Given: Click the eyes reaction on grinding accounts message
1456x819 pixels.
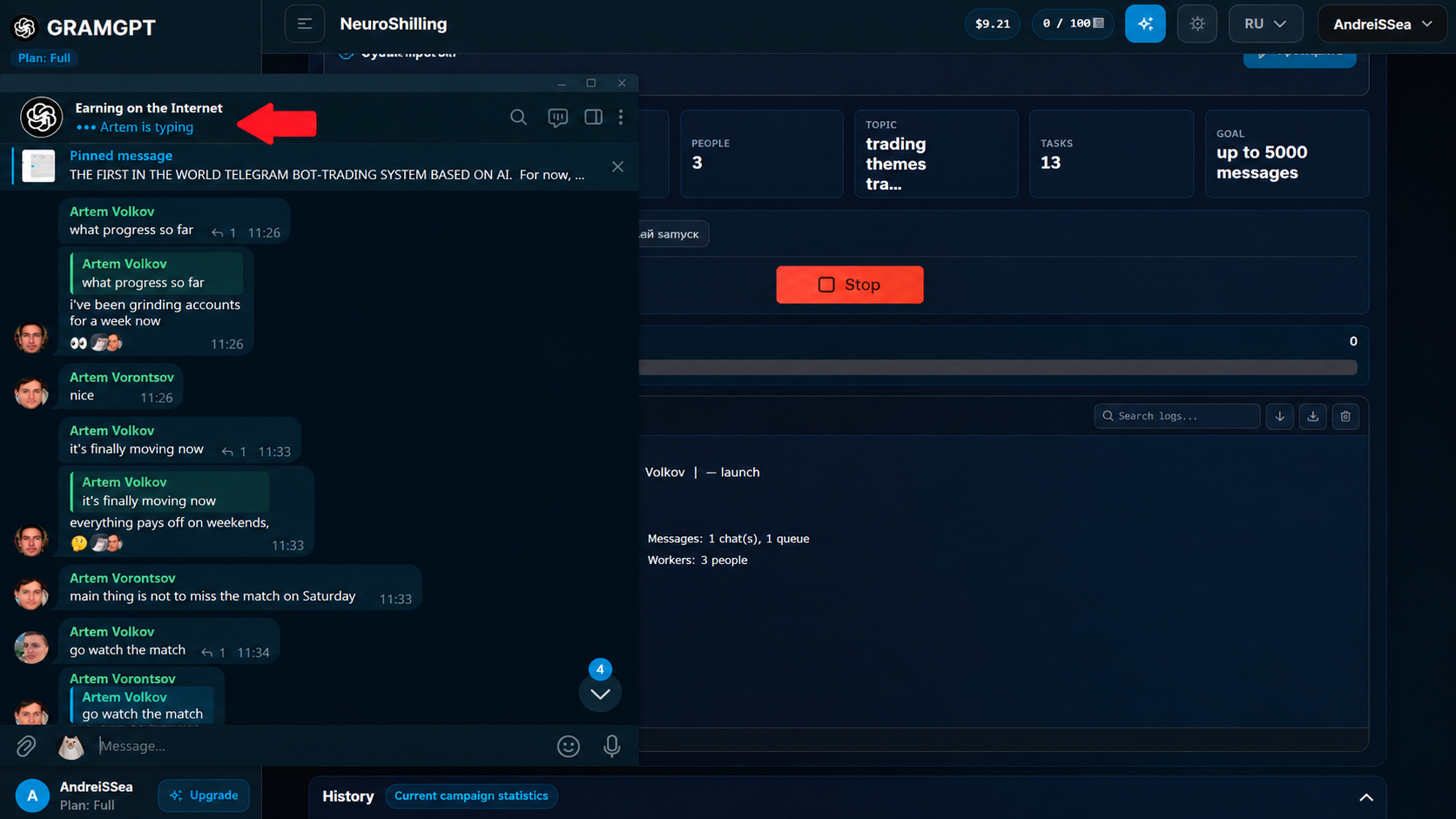Looking at the screenshot, I should click(78, 343).
